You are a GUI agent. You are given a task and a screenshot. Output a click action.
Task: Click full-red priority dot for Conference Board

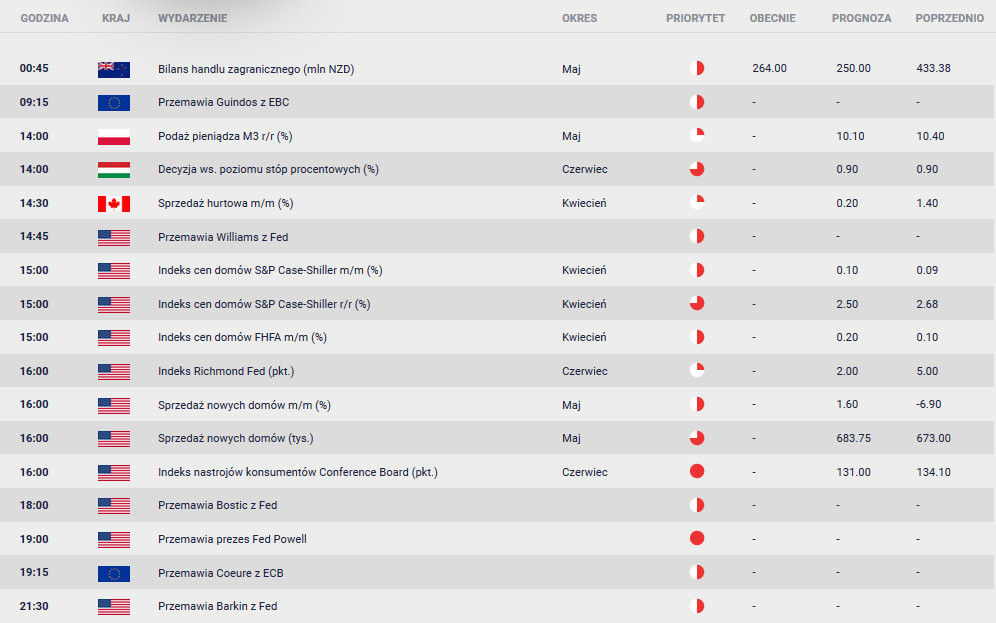pos(697,471)
